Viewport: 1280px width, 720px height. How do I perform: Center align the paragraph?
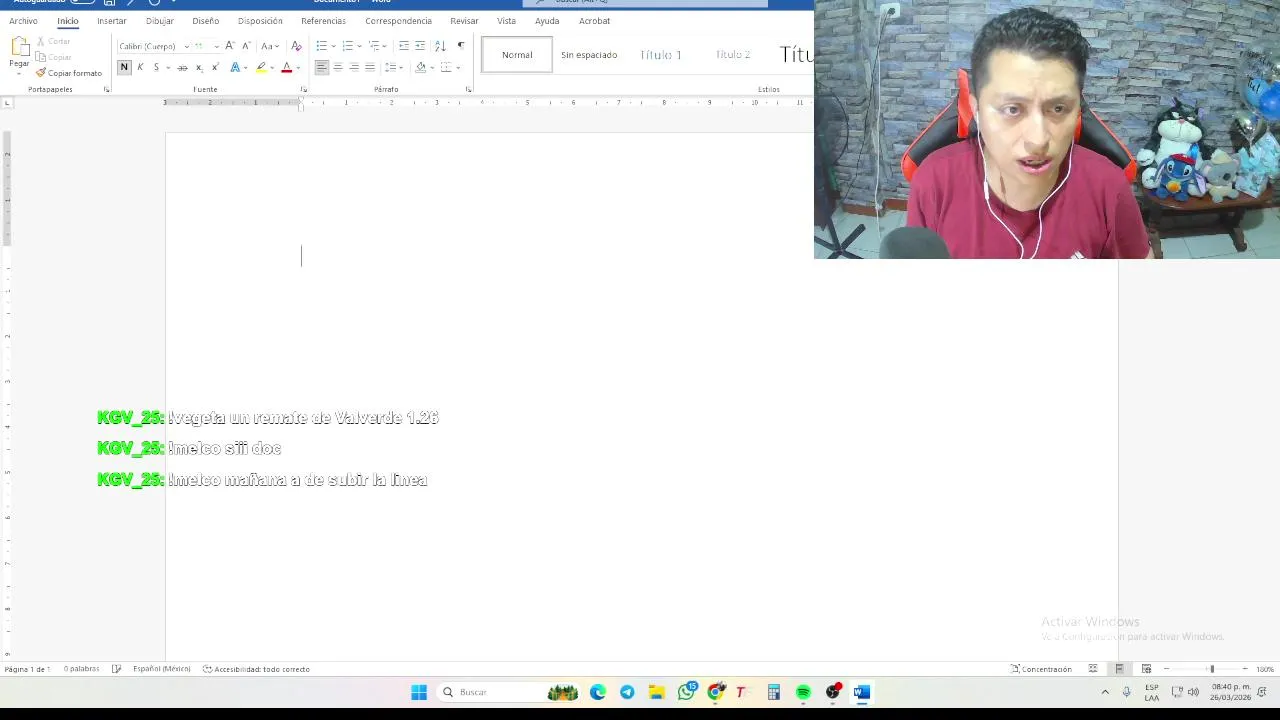coord(338,67)
